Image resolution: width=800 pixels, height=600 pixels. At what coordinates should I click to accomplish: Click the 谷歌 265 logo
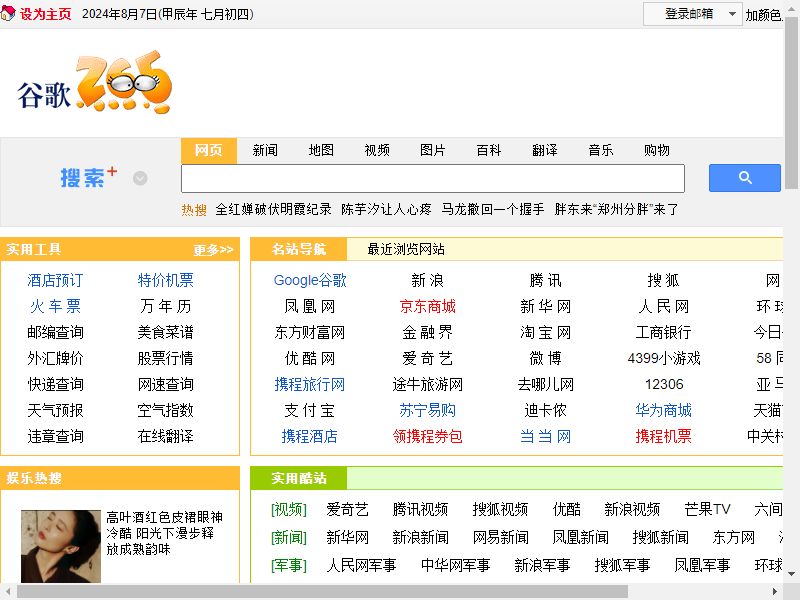pyautogui.click(x=95, y=83)
